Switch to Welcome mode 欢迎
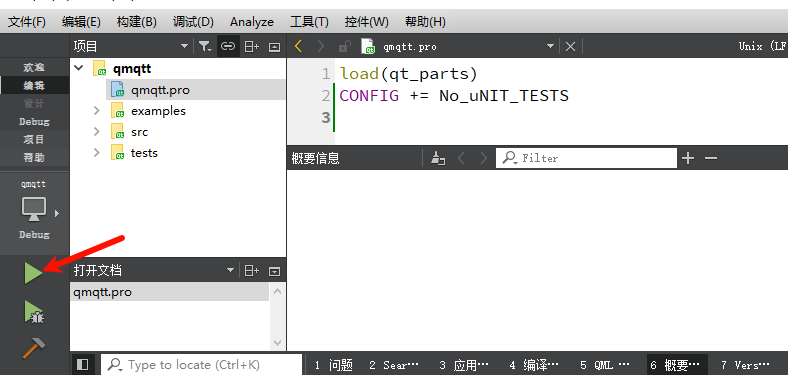 pos(34,67)
